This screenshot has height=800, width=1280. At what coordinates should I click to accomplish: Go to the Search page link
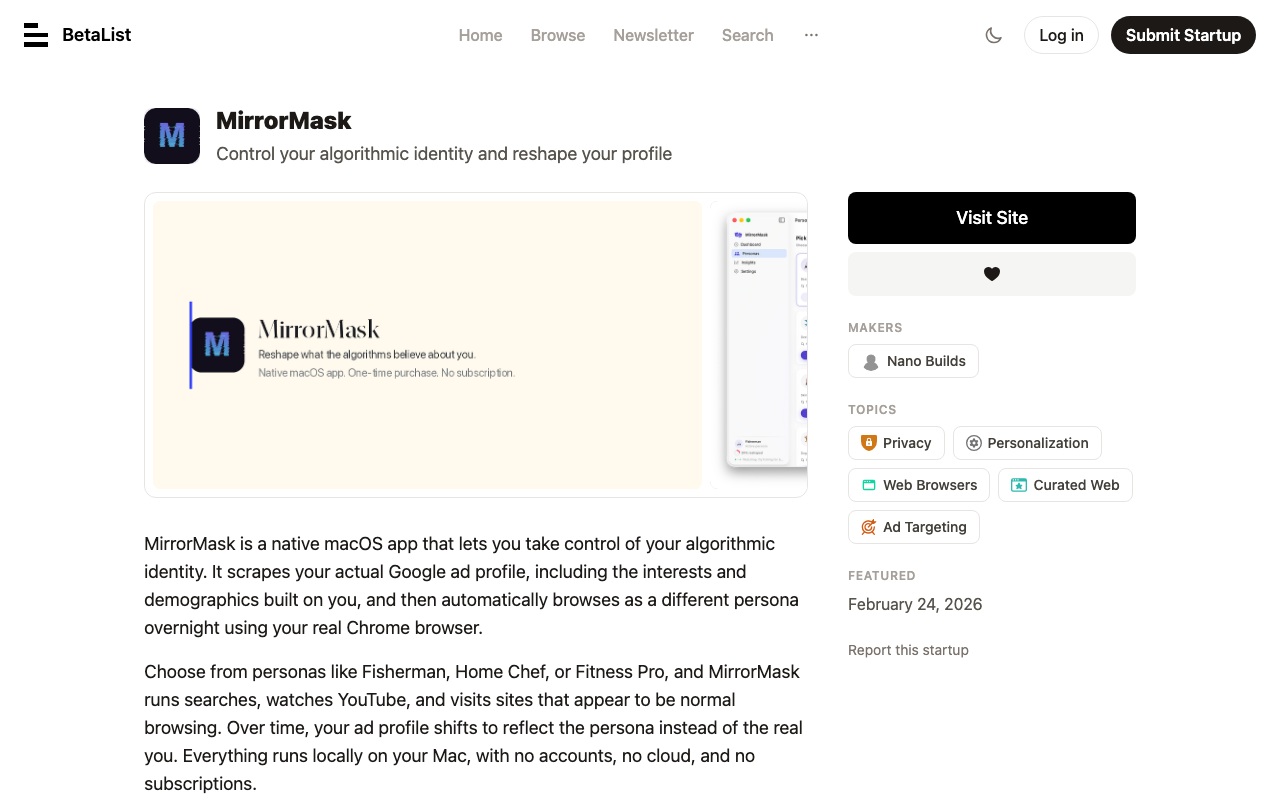click(x=748, y=35)
